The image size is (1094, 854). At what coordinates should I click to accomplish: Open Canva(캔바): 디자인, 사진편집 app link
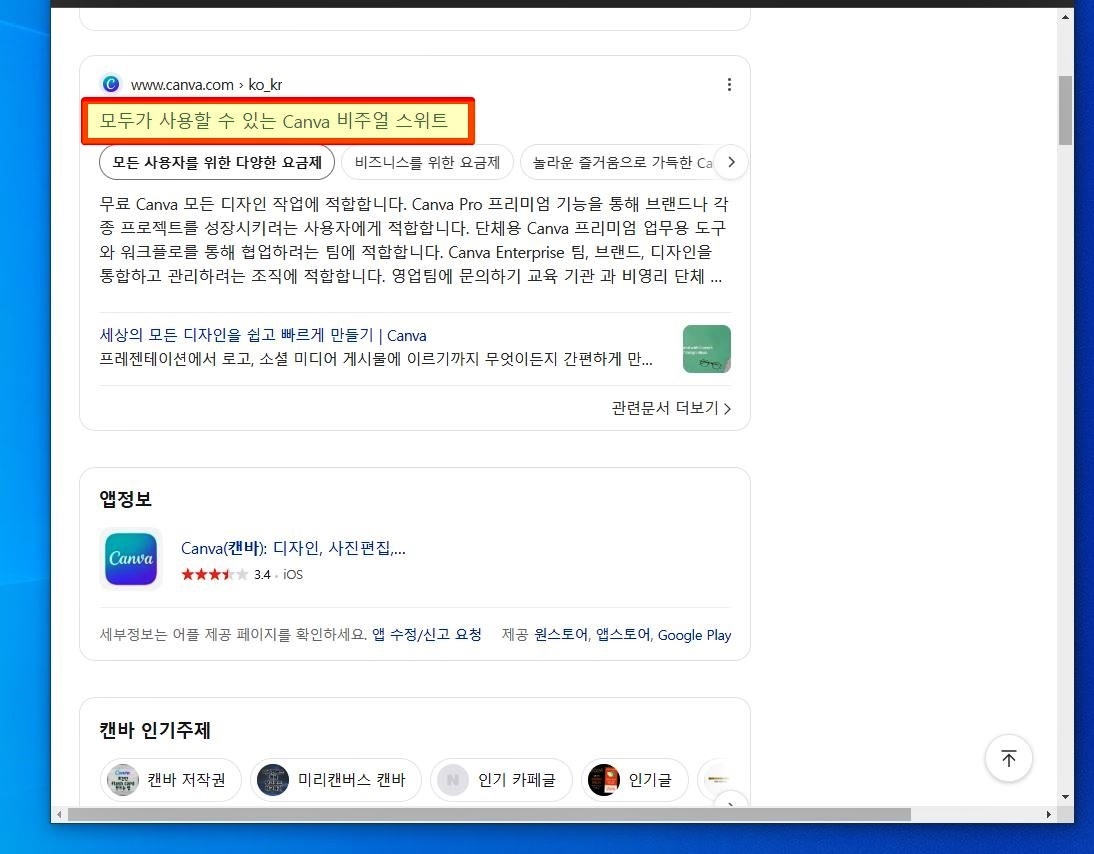(x=293, y=548)
